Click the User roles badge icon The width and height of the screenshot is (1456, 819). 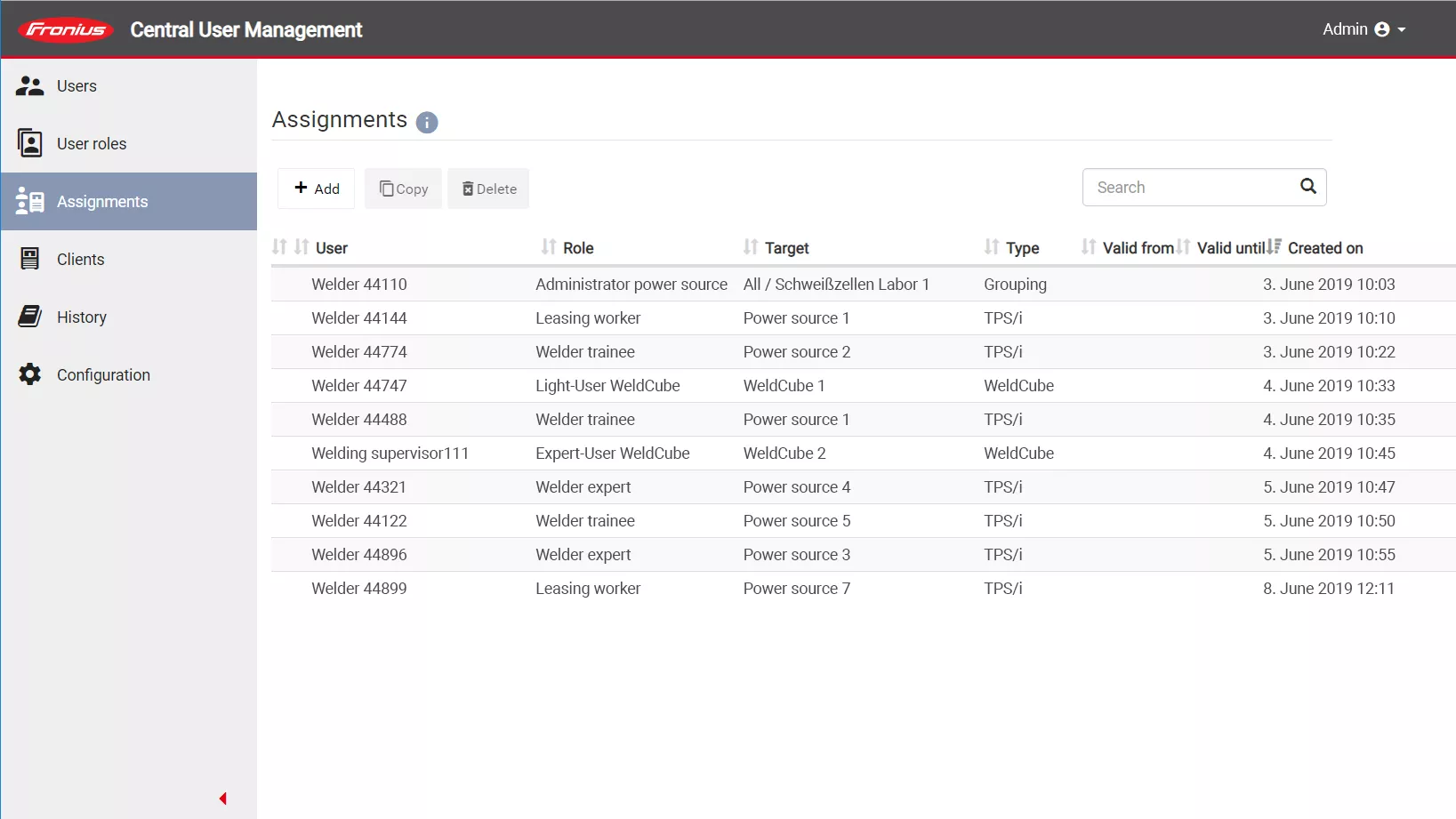29,143
